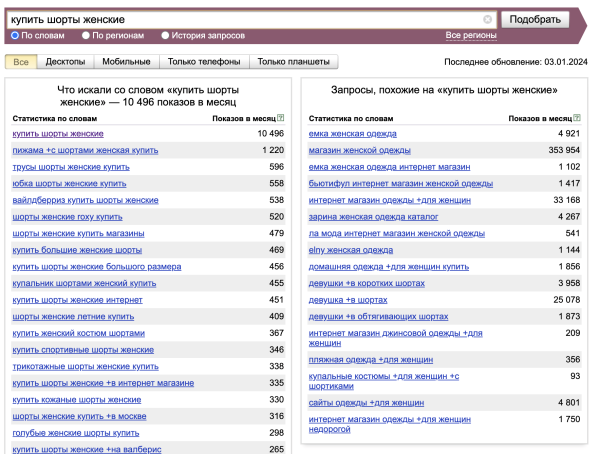Open the купить шорты женские keyword link
The height and width of the screenshot is (454, 600).
tap(58, 134)
